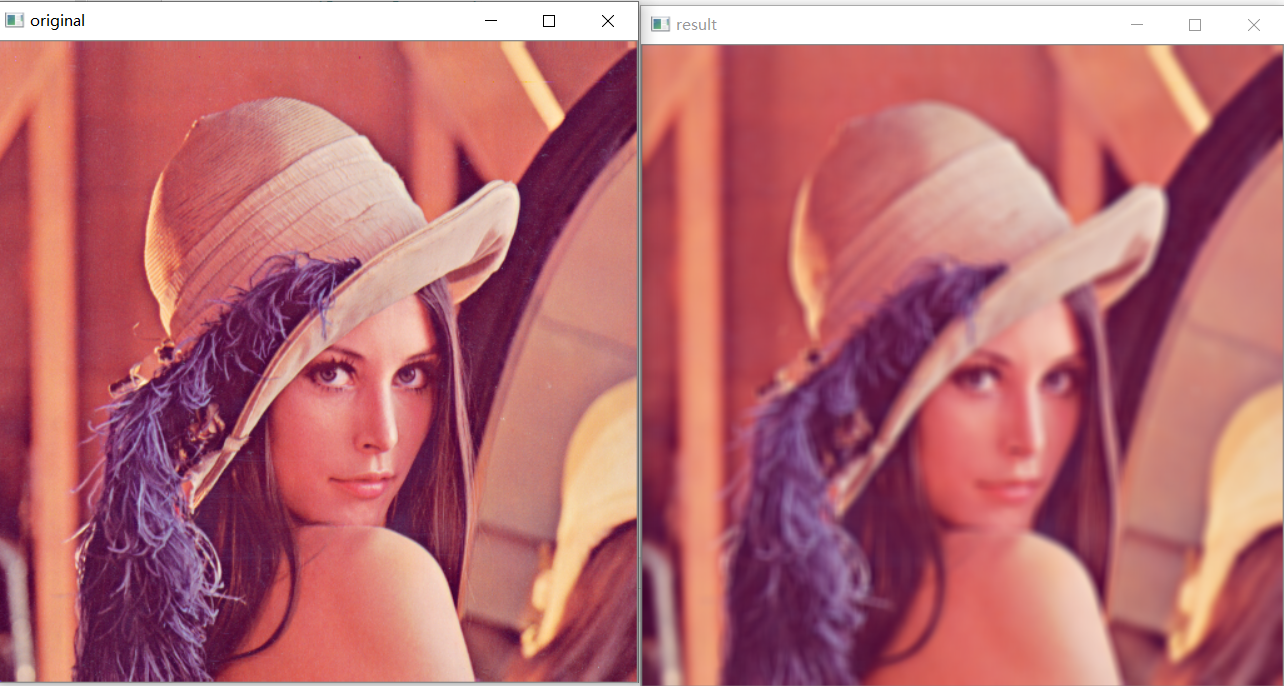The height and width of the screenshot is (686, 1284).
Task: Close the original window
Action: point(608,21)
